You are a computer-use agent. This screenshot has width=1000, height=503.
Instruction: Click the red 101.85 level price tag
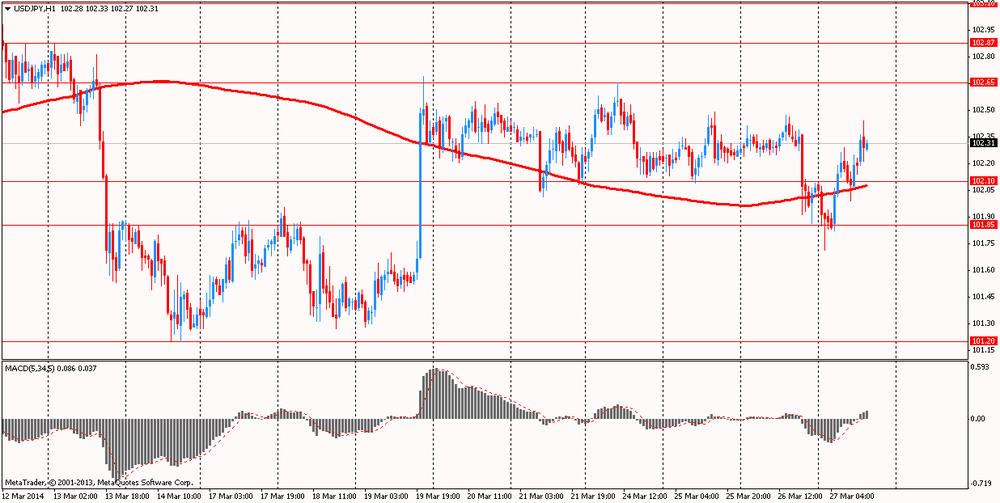(x=983, y=225)
